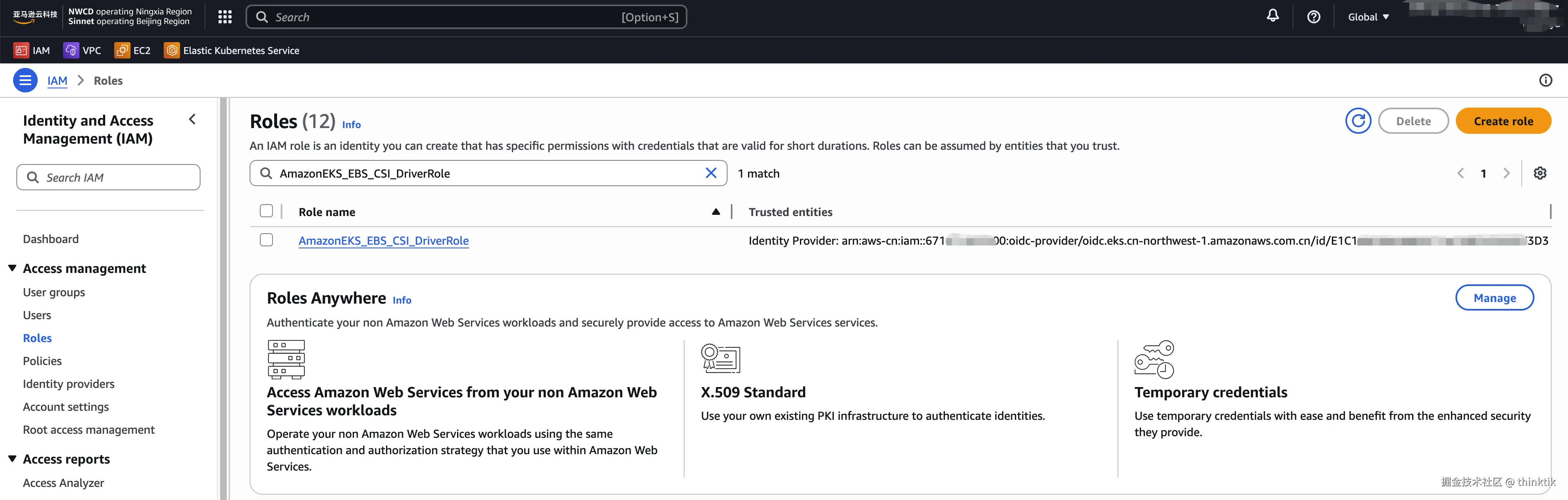Open Access Analyzer in the sidebar
The height and width of the screenshot is (500, 1568).
pyautogui.click(x=63, y=483)
